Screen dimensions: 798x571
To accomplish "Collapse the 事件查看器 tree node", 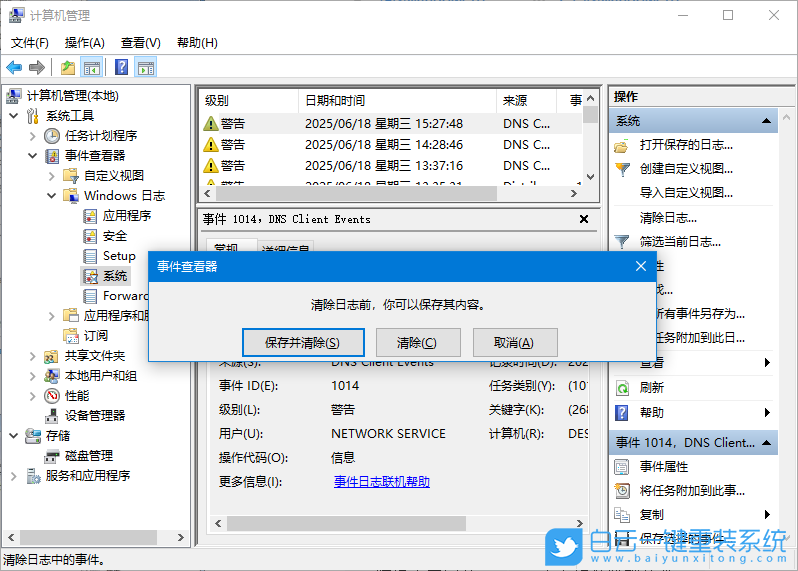I will click(33, 156).
